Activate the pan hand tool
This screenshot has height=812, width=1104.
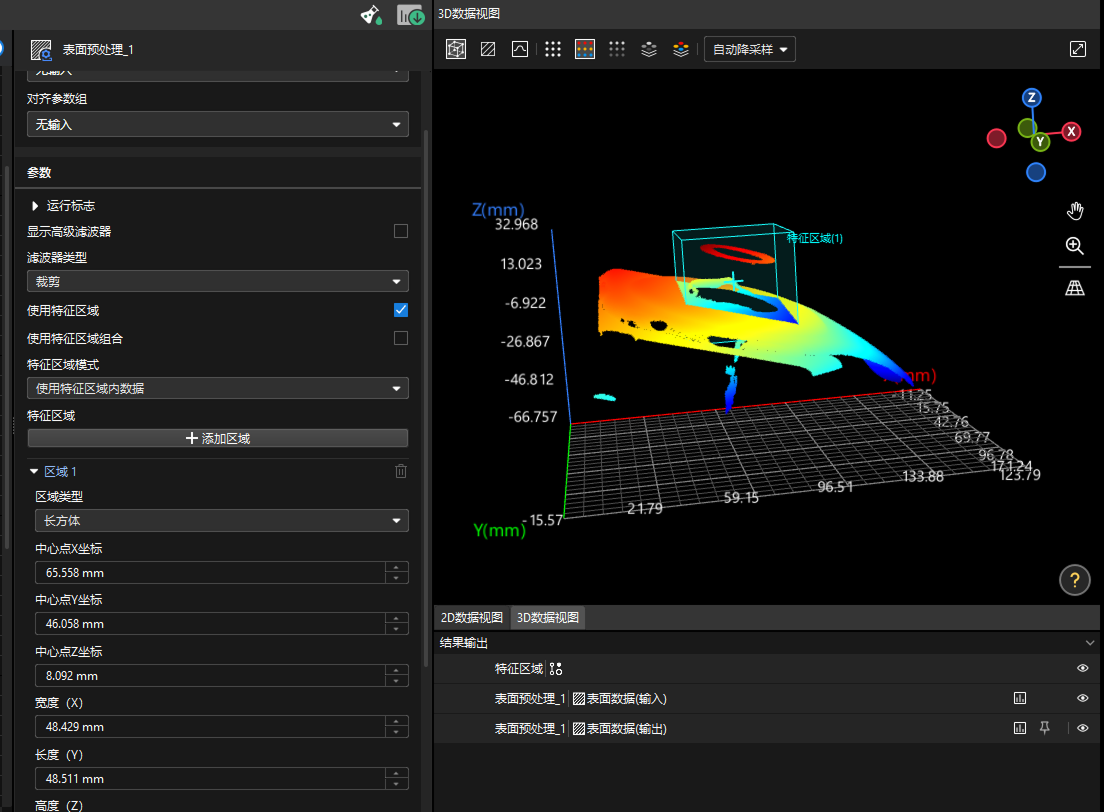tap(1075, 211)
